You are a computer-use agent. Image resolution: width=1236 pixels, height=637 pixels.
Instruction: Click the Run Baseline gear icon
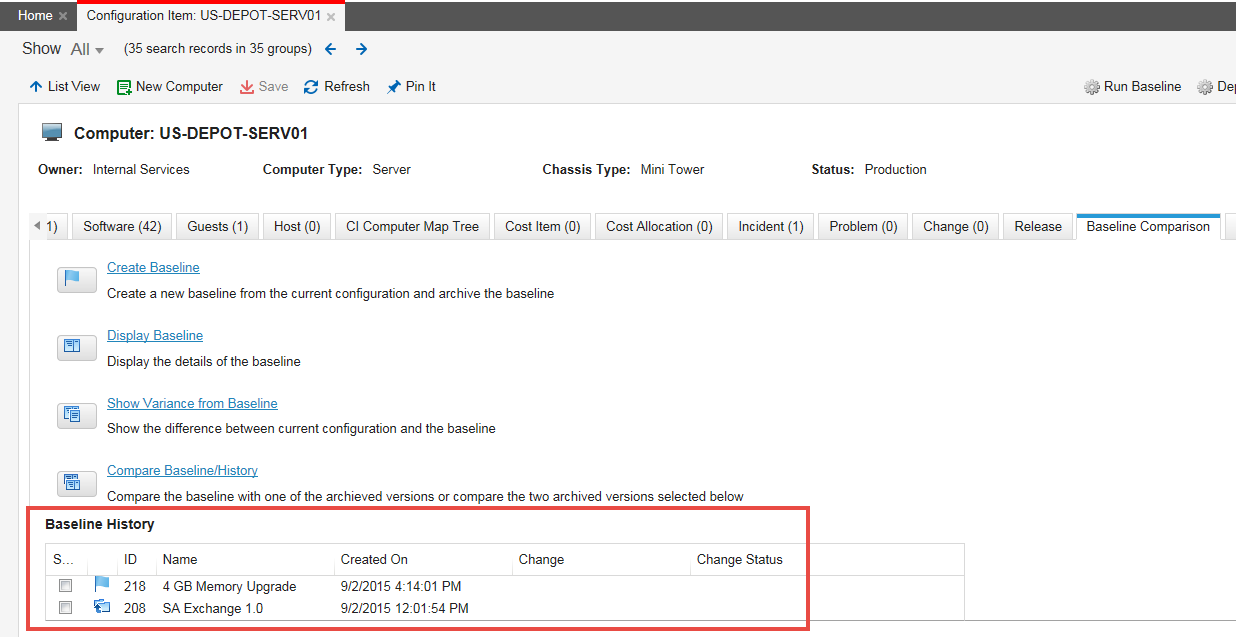1092,87
